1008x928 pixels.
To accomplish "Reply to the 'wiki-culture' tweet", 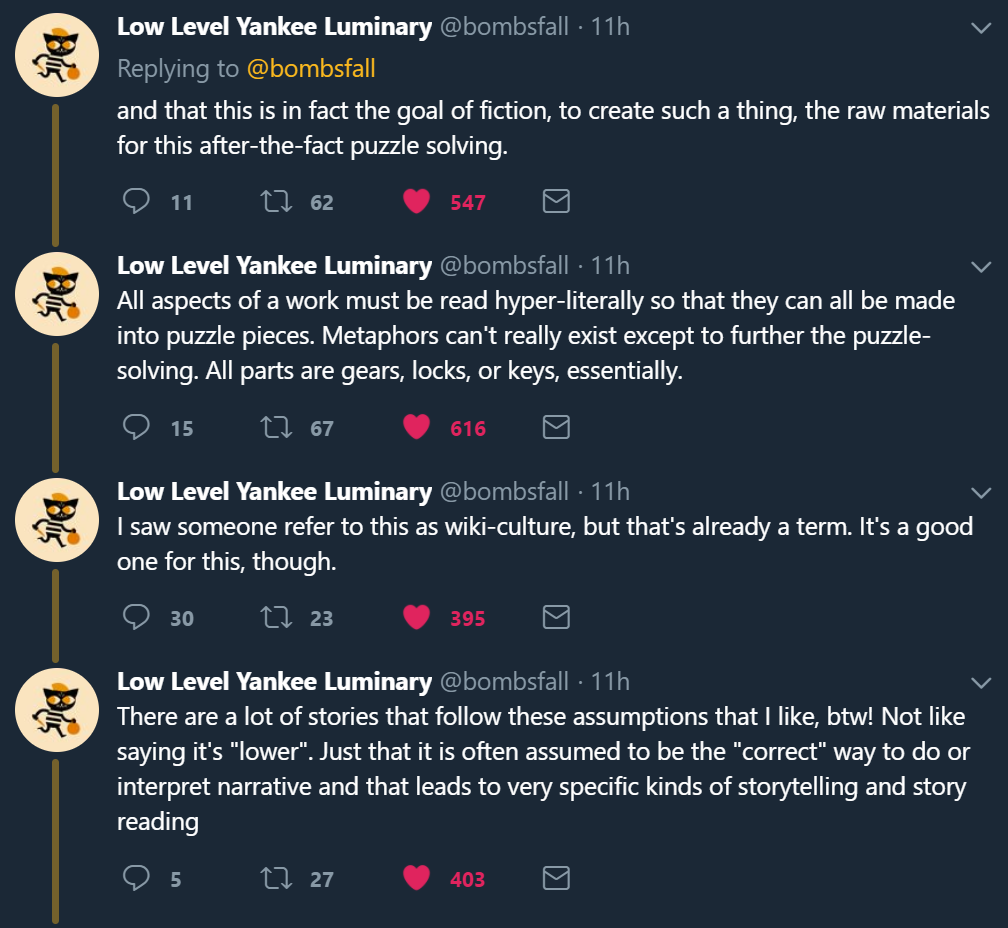I will (135, 617).
